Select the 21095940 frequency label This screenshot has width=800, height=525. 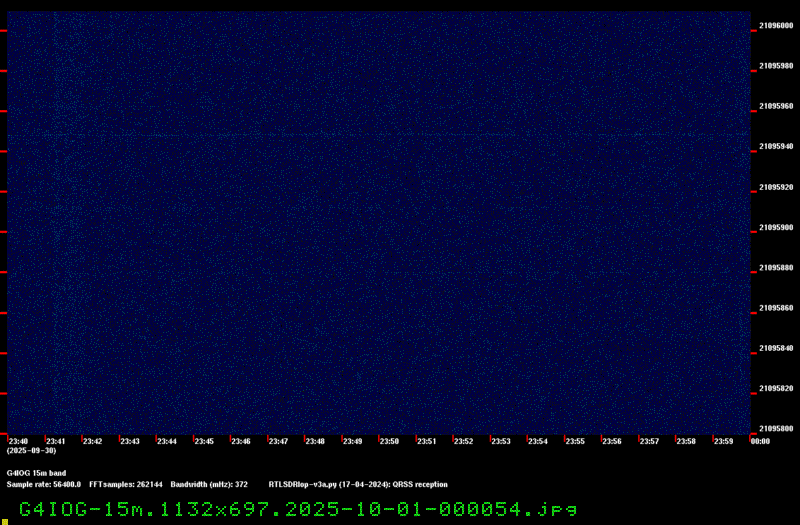776,147
